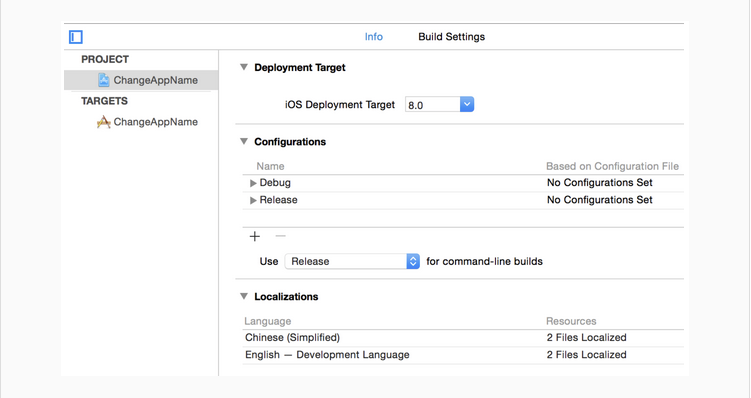Expand the Release configuration row
Viewport: 751px width, 398px height.
pos(253,201)
